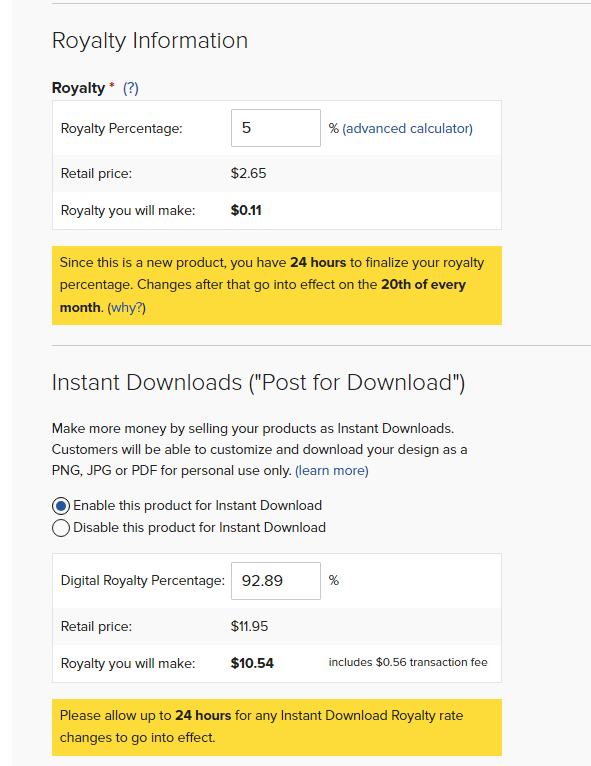Click the (why?) link in yellow notice
591x766 pixels.
click(127, 307)
